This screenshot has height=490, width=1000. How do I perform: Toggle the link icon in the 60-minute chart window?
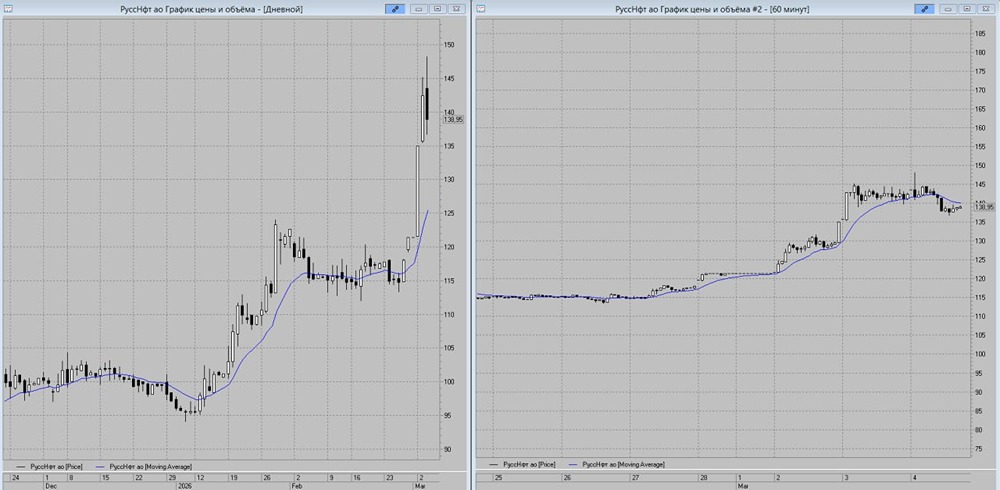pos(924,9)
